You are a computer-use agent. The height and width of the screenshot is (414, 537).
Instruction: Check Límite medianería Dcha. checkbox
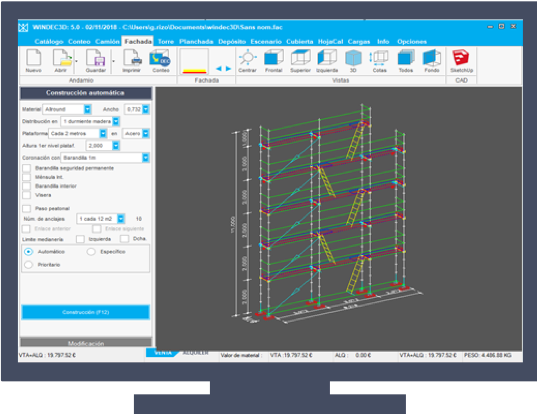[125, 239]
